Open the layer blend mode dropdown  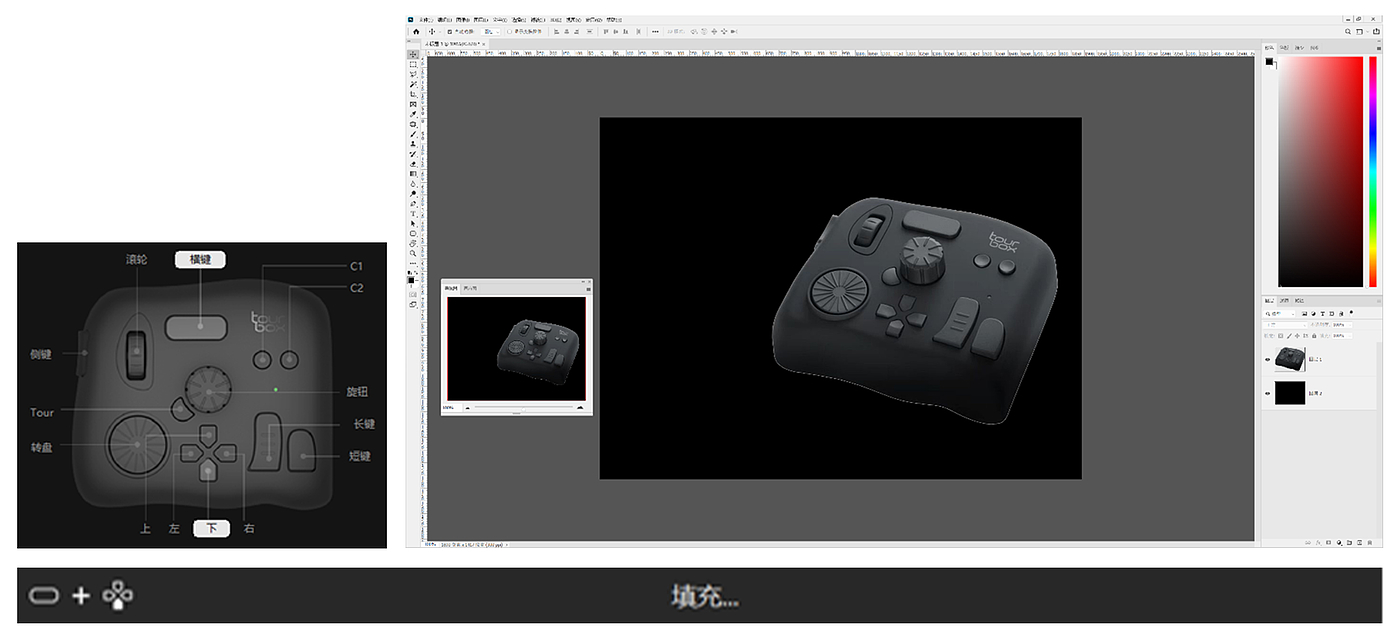[x=1285, y=325]
